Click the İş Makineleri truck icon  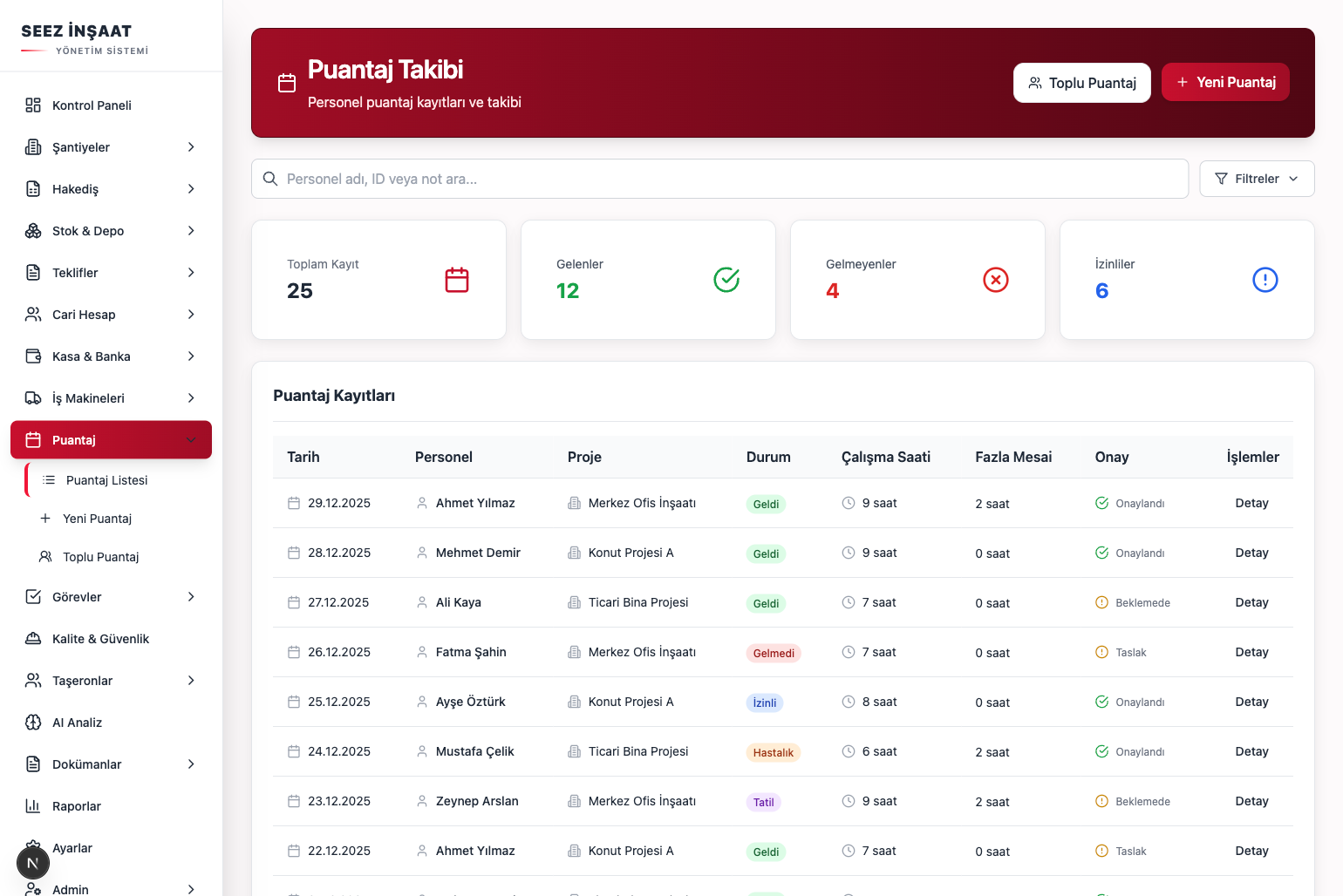[x=33, y=398]
